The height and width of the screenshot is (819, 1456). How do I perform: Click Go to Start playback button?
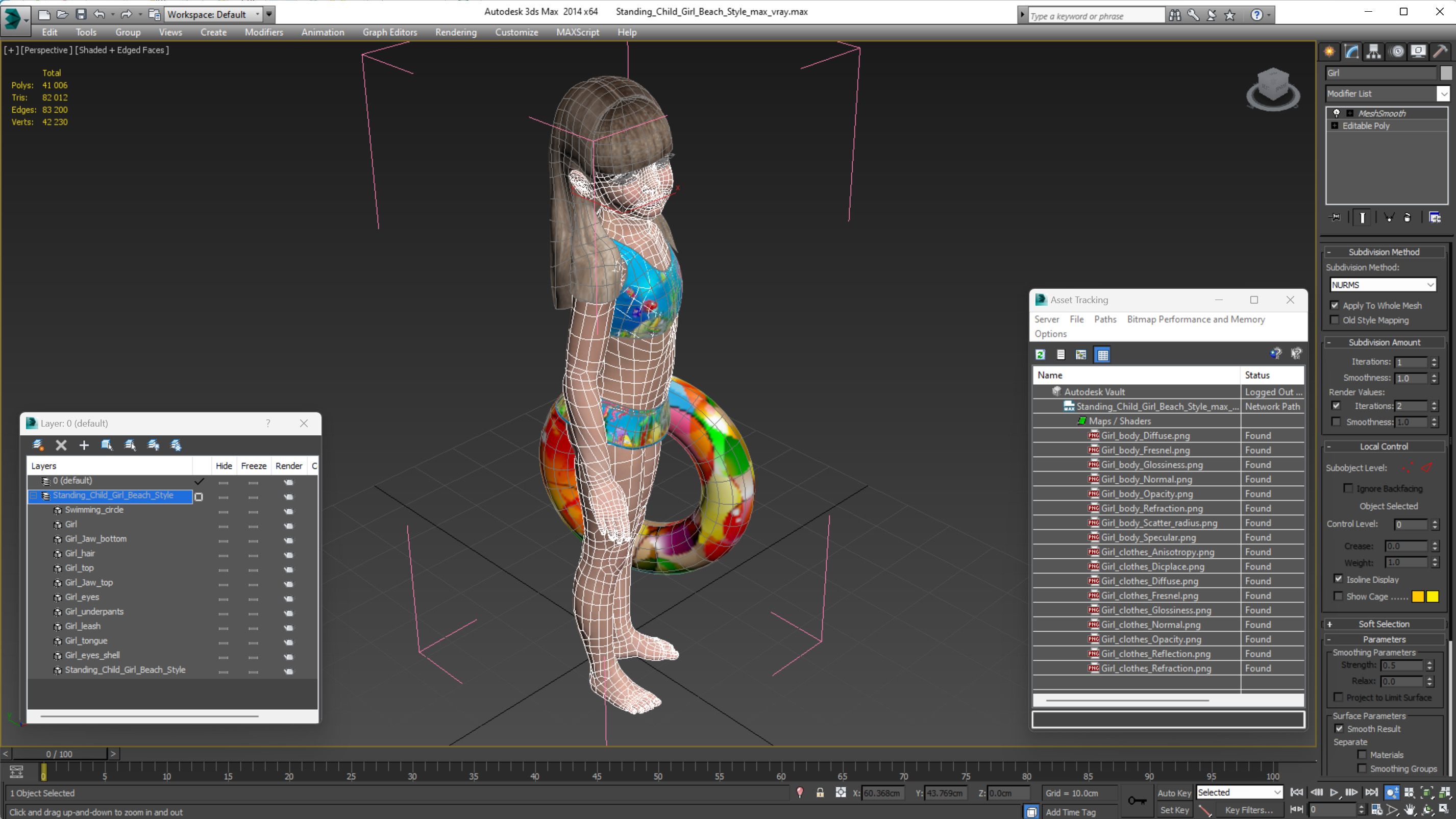click(1297, 792)
